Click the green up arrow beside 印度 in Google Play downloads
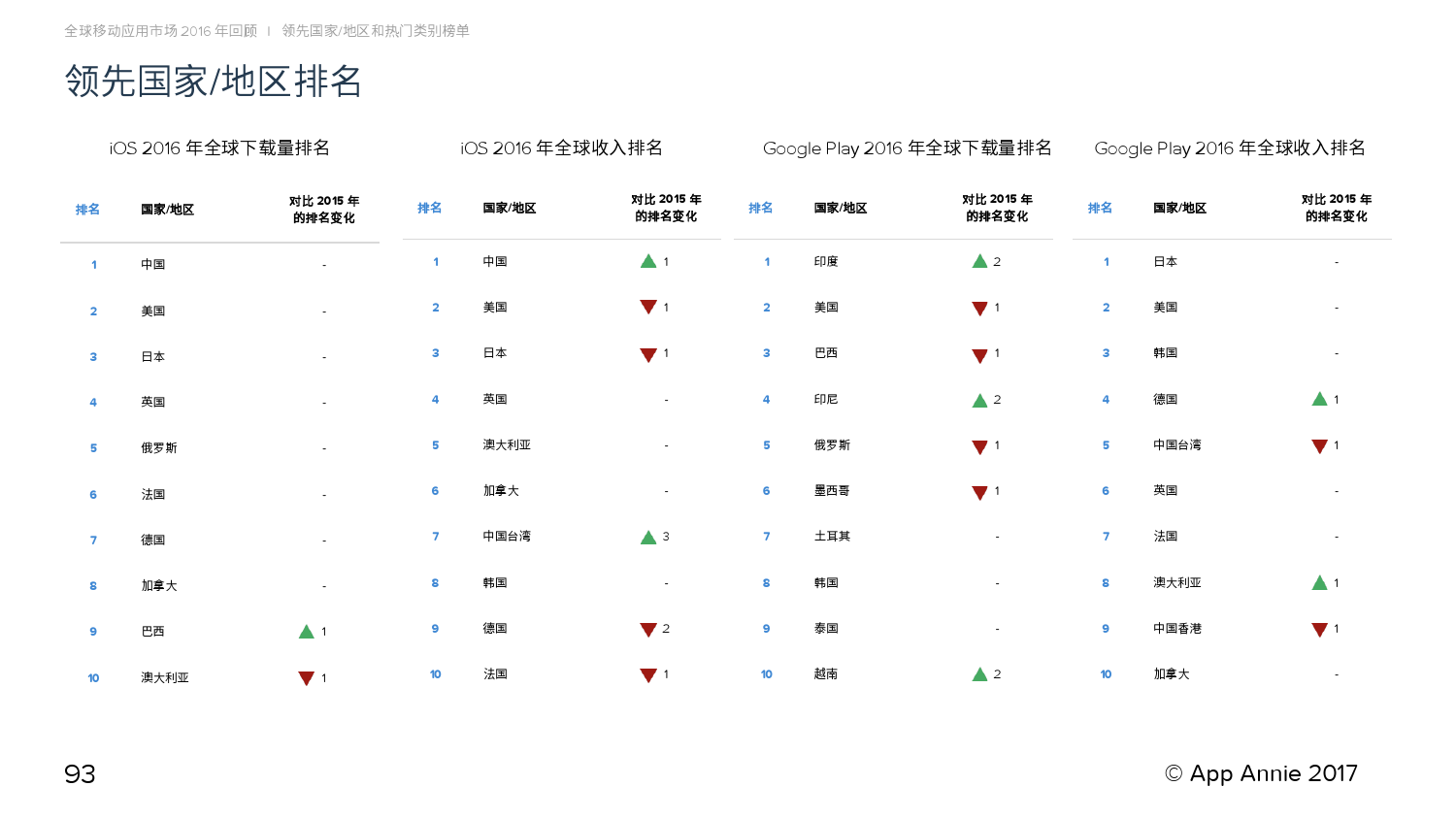1456x819 pixels. tap(979, 261)
